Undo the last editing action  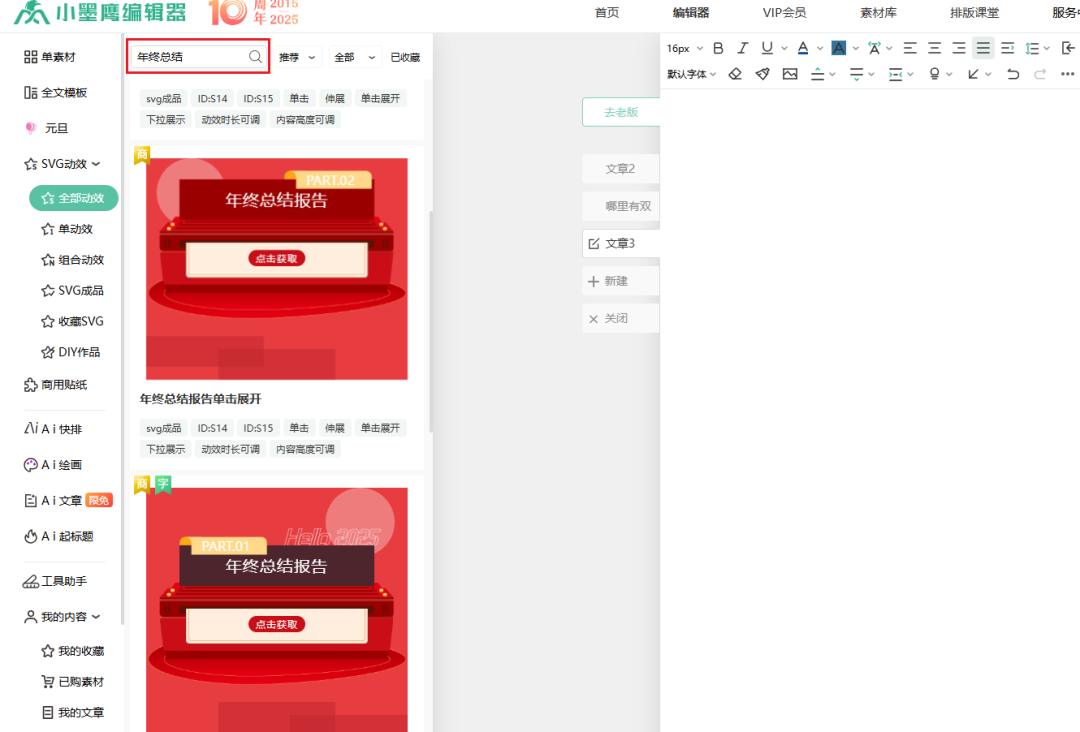pos(1013,74)
